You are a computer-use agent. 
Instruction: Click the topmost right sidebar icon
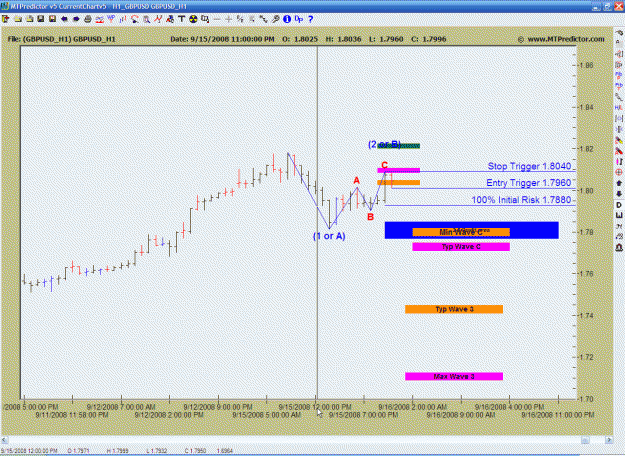[x=619, y=32]
